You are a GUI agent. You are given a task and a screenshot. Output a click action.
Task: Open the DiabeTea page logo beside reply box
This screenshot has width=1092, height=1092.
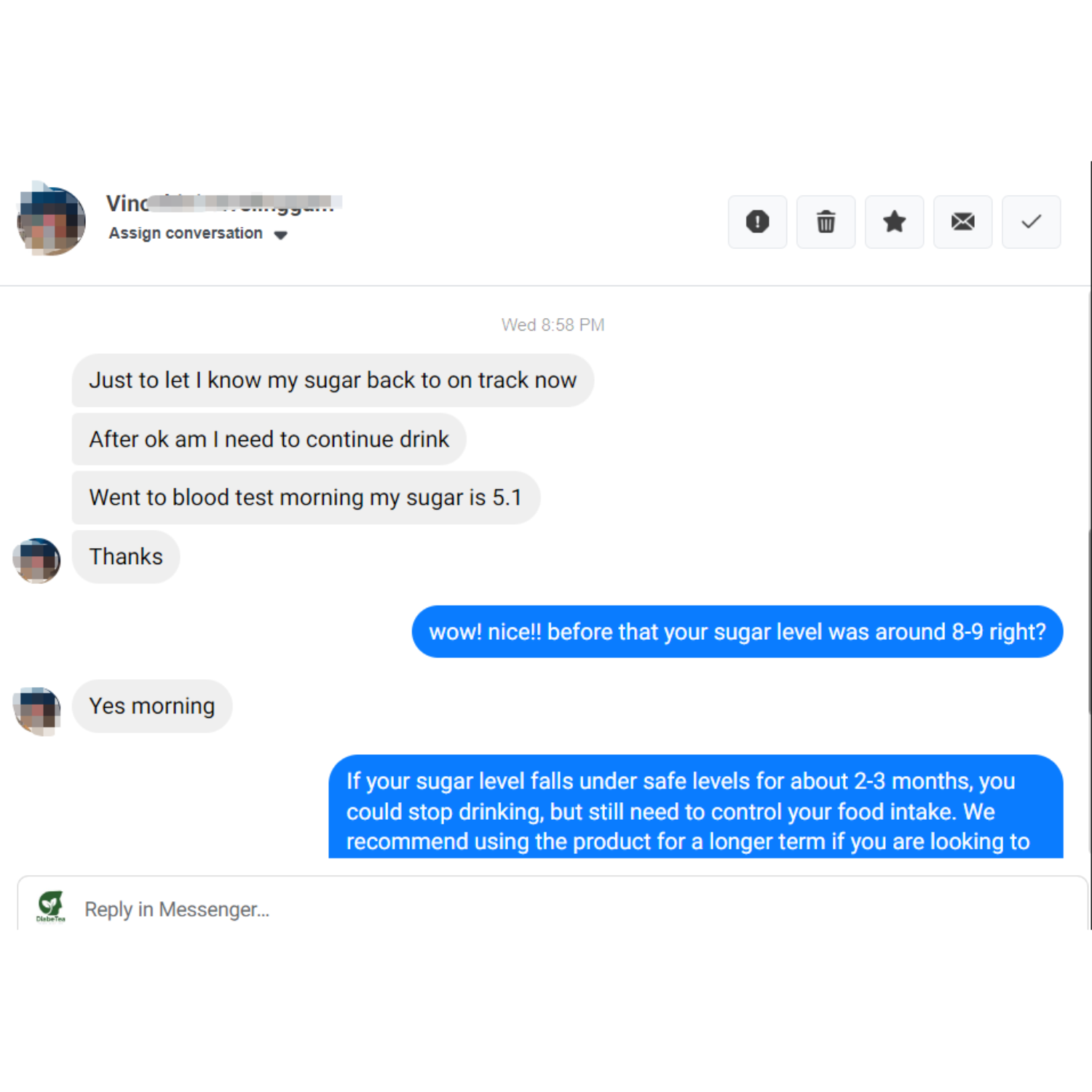(51, 906)
